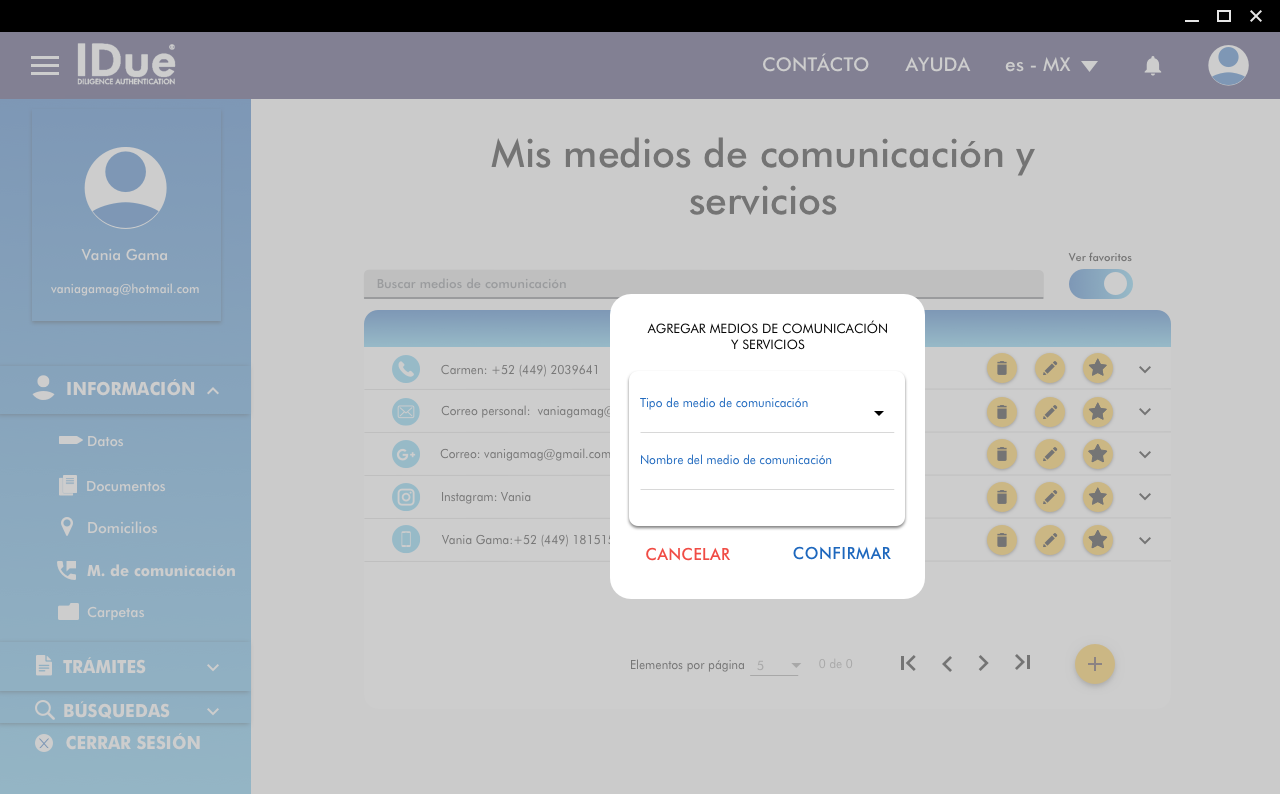Viewport: 1280px width, 794px height.
Task: Mark Correo personal entry as favorite
Action: tap(1098, 411)
